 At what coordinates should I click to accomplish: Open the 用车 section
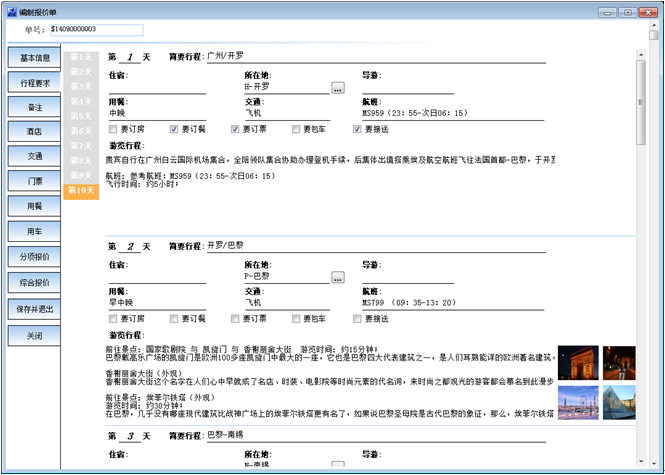34,231
